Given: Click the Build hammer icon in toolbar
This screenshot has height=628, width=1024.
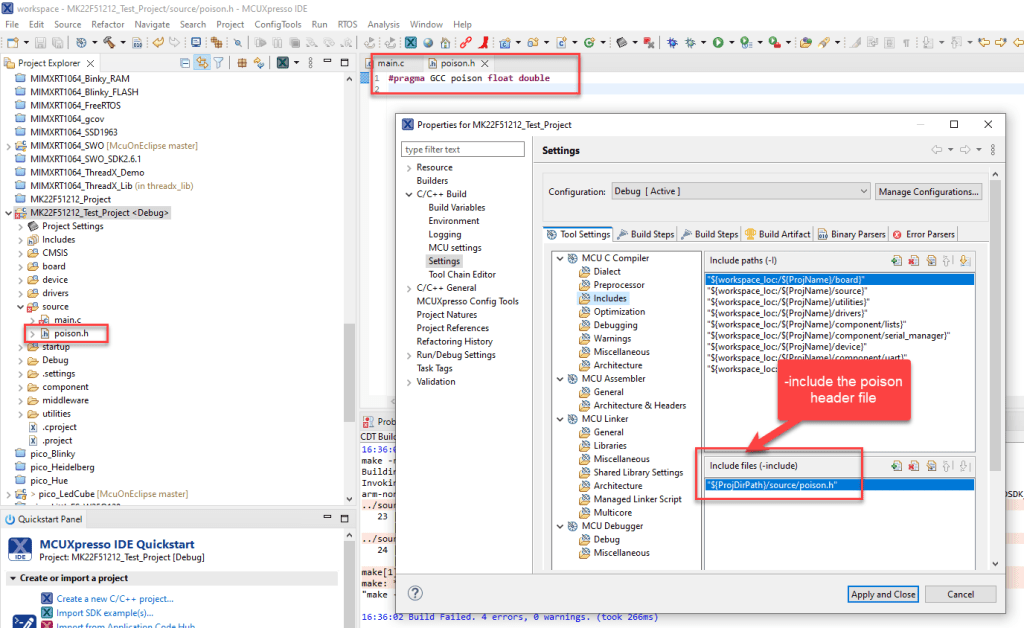Looking at the screenshot, I should (x=107, y=43).
